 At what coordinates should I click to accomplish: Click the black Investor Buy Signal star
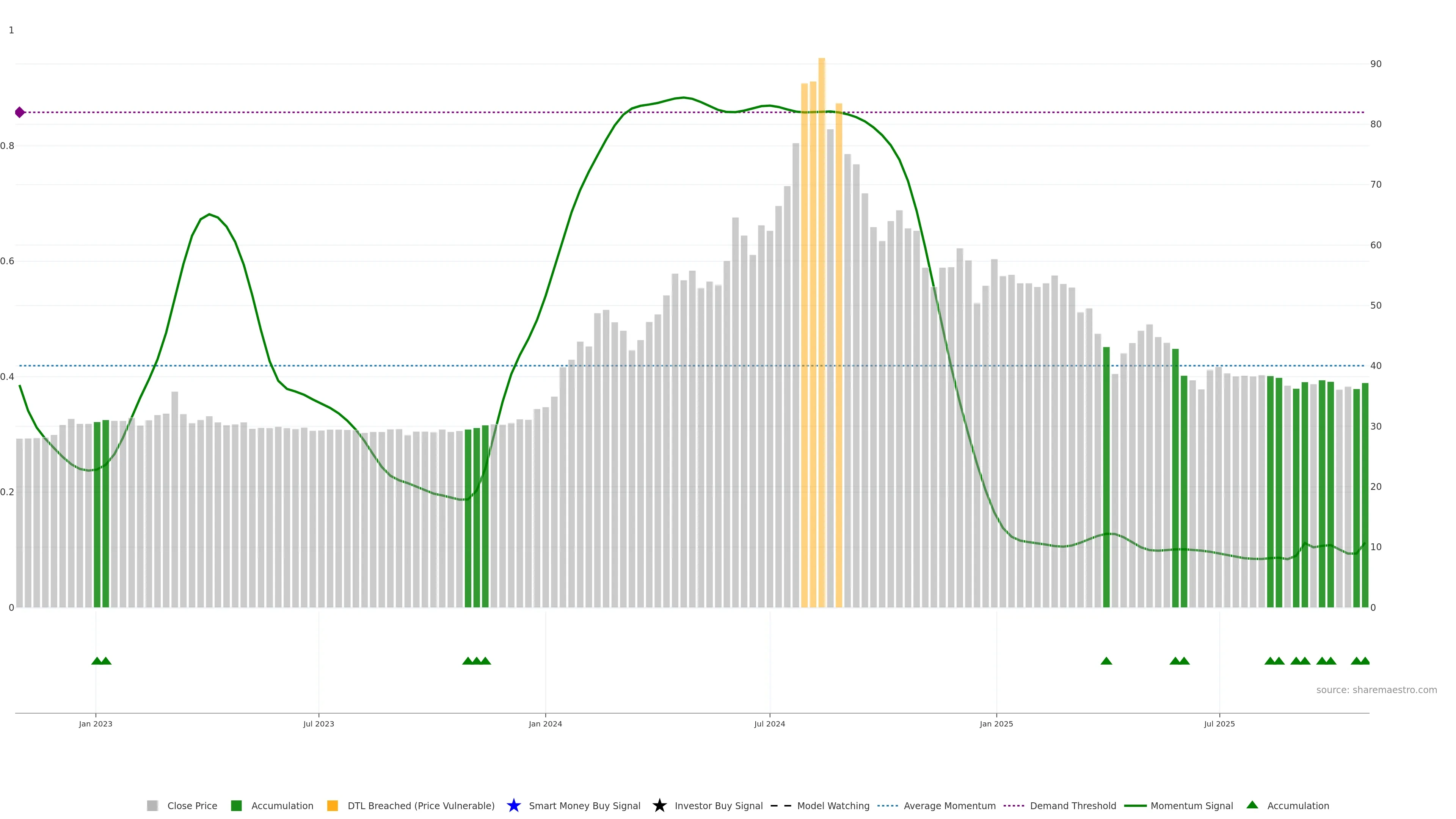click(659, 805)
